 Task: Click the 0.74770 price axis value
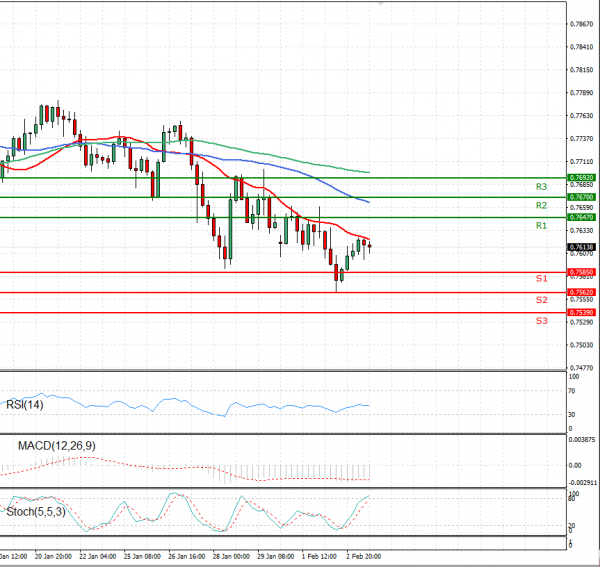[581, 368]
